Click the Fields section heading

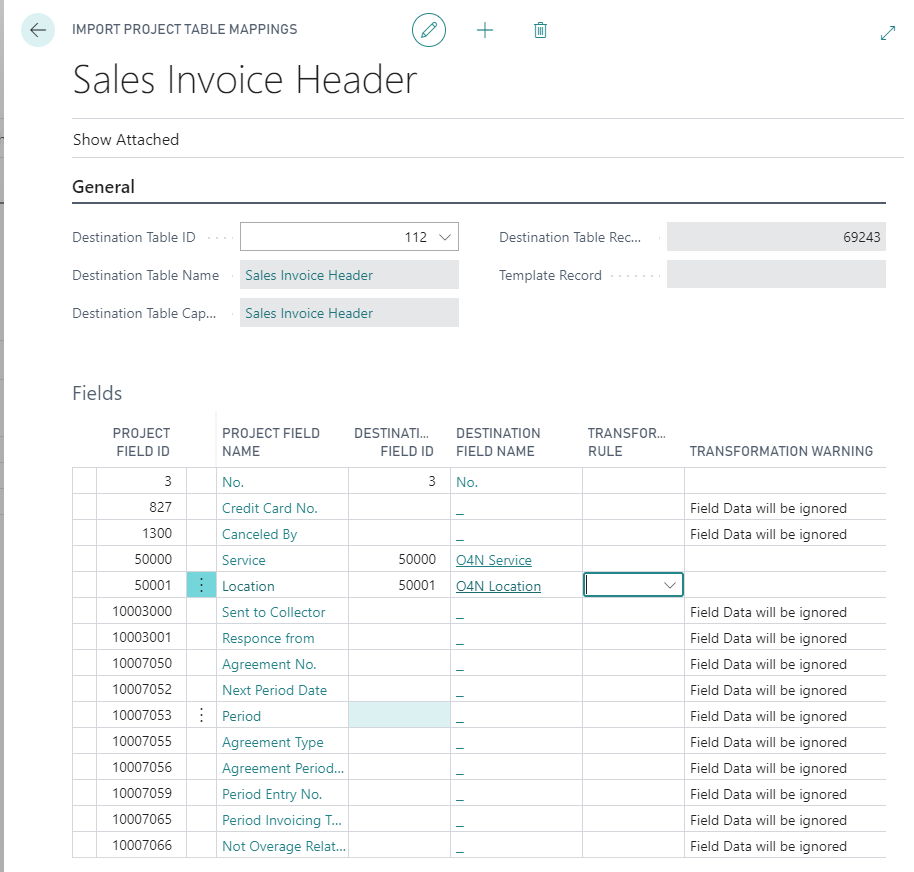click(97, 393)
